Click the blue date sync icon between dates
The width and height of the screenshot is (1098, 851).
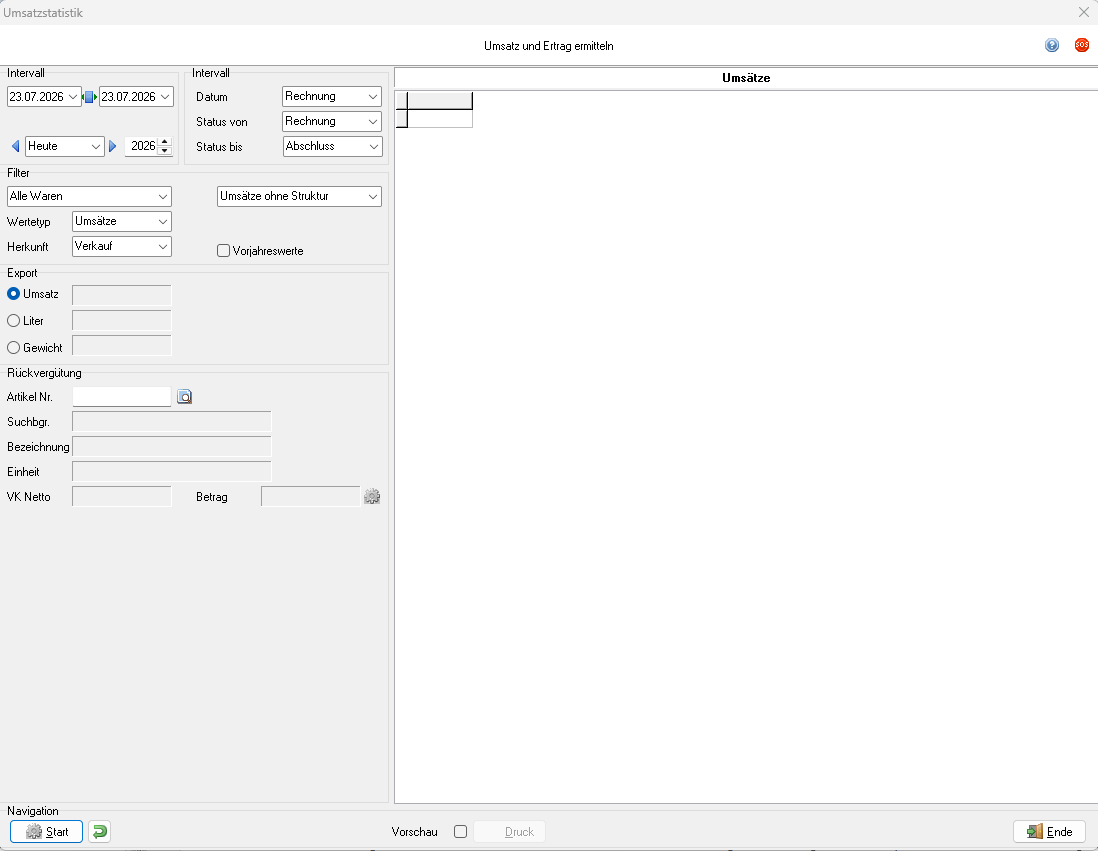point(90,97)
